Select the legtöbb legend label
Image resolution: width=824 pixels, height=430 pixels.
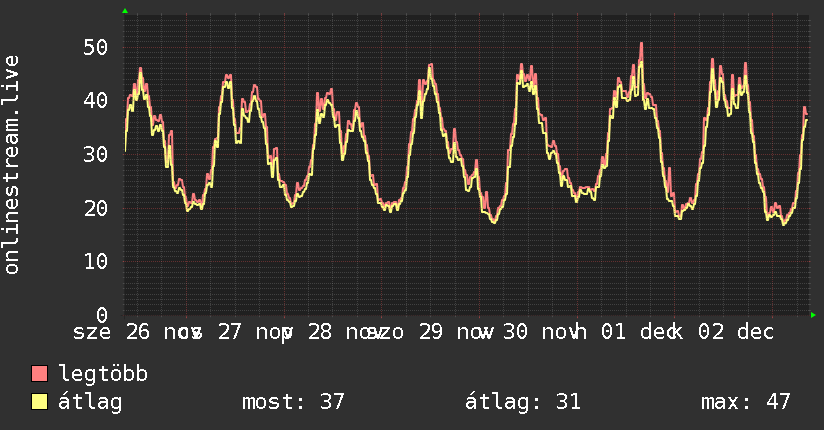point(103,374)
